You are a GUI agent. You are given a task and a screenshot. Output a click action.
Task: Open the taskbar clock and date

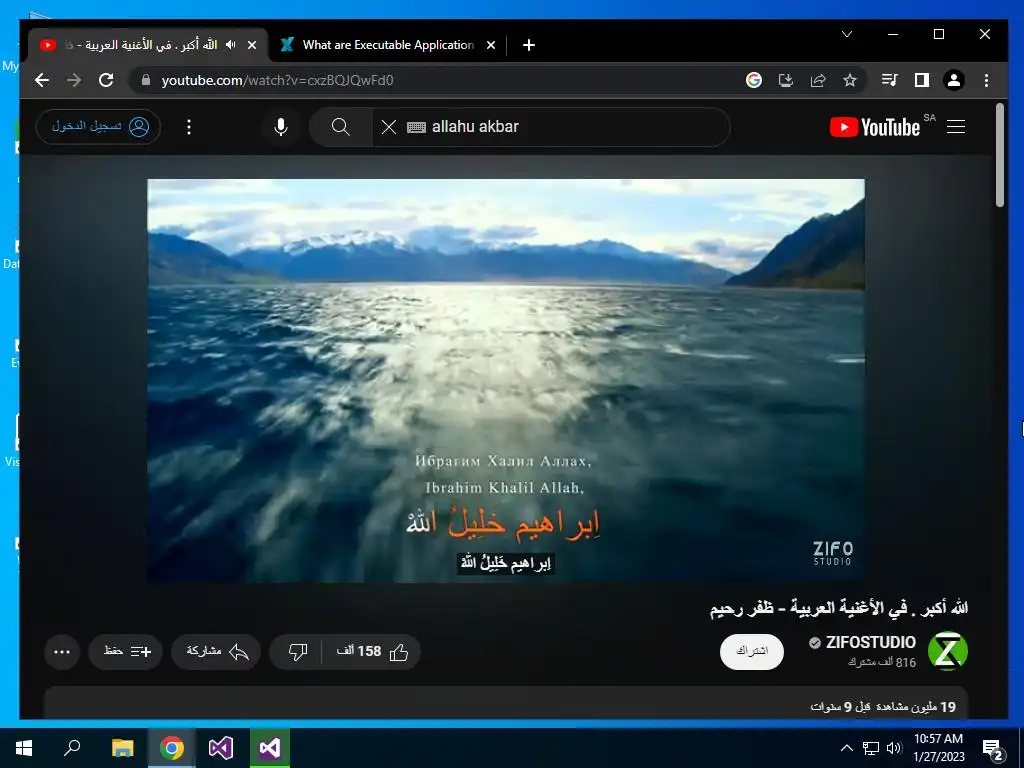[938, 748]
